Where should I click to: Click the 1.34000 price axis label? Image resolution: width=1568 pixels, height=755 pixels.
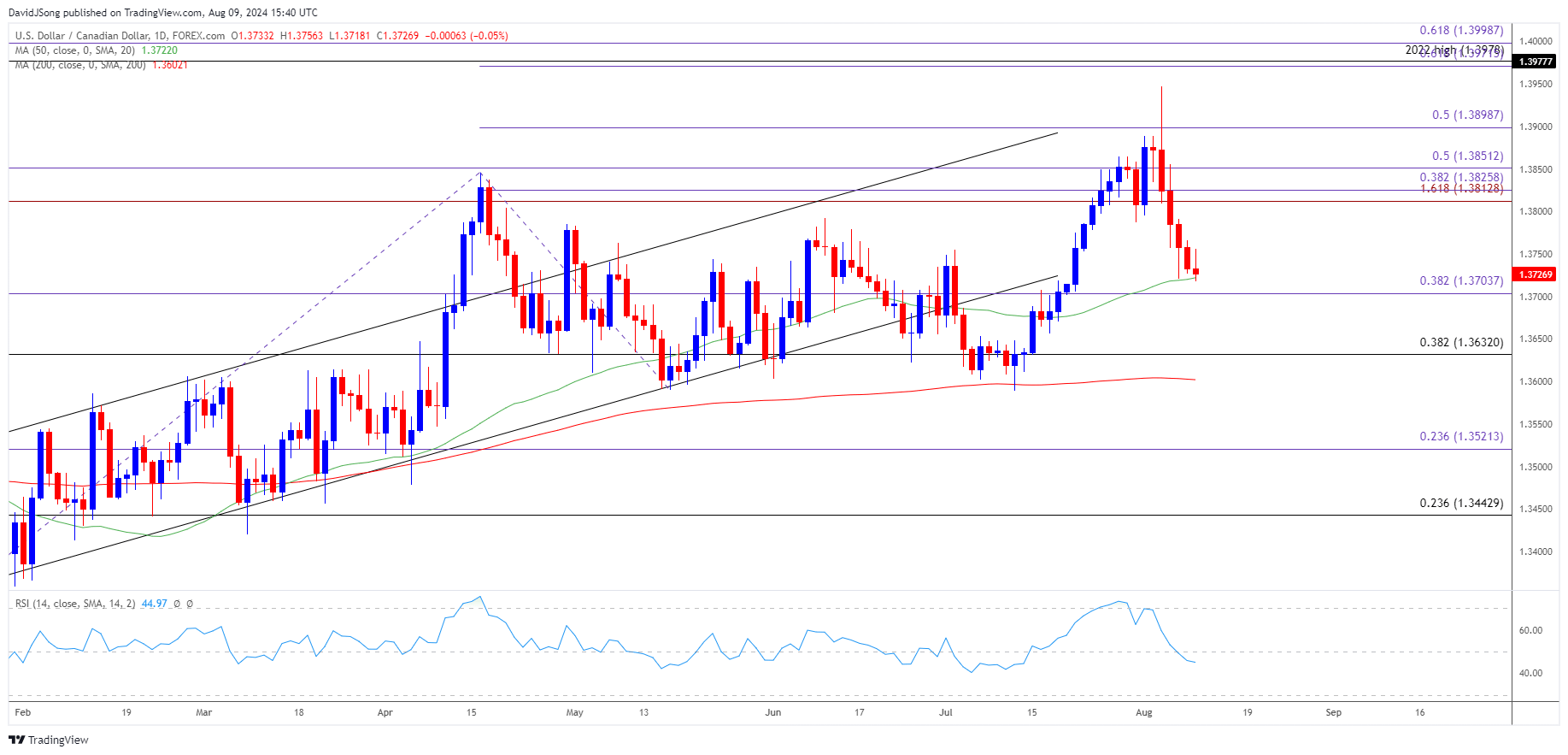[1536, 552]
